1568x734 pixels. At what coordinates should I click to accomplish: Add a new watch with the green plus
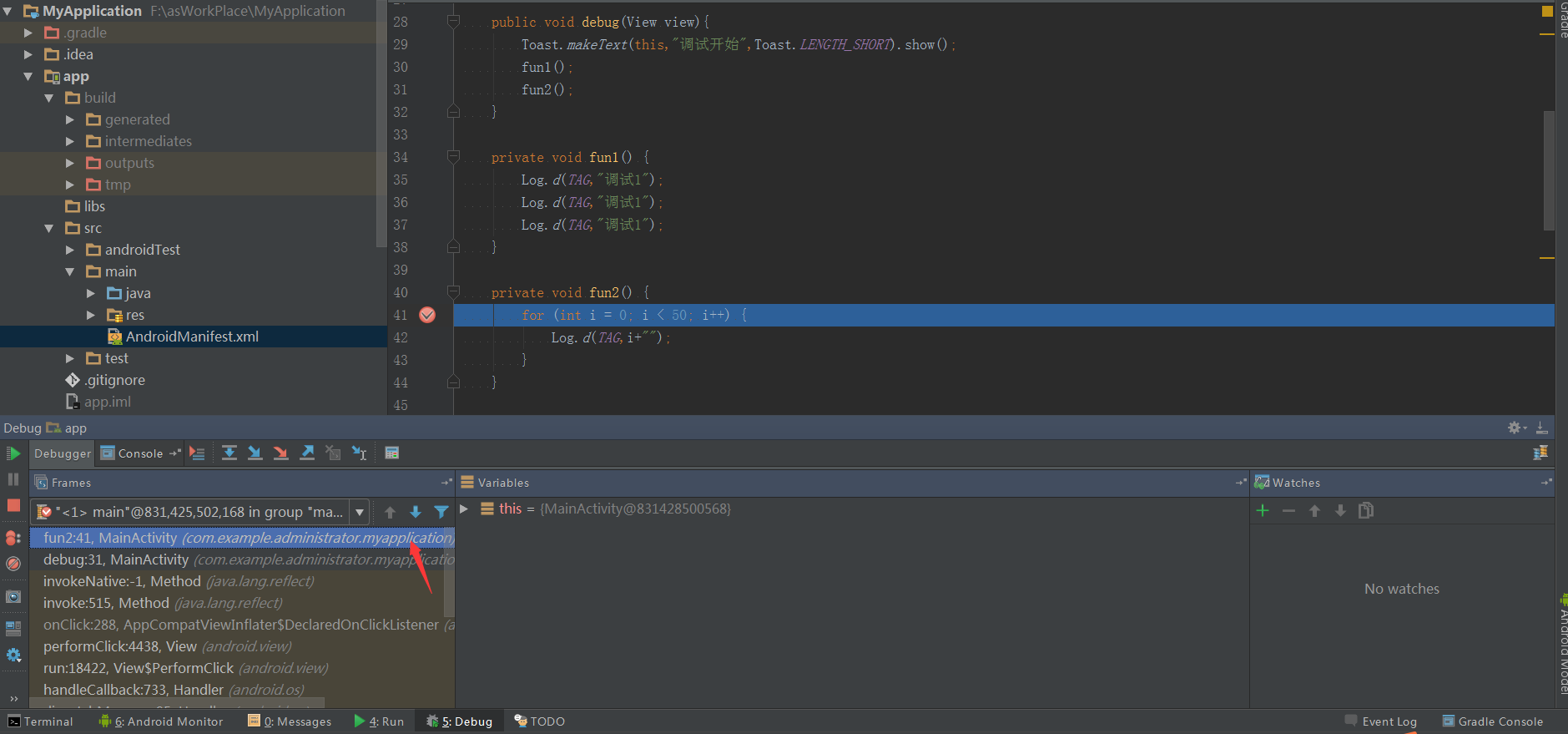[1263, 510]
